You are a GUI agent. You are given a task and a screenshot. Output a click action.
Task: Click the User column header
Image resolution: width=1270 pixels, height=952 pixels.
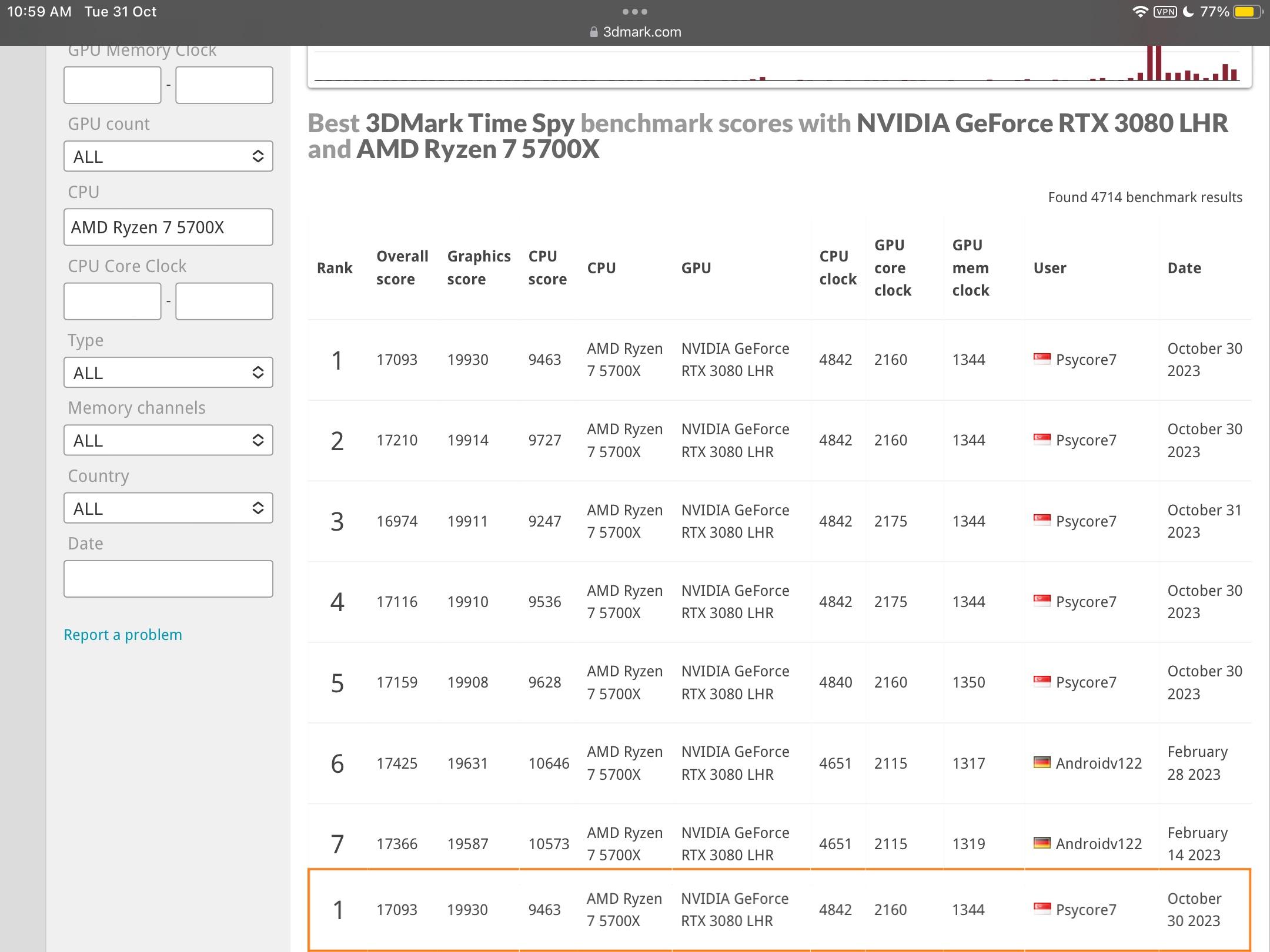coord(1050,268)
